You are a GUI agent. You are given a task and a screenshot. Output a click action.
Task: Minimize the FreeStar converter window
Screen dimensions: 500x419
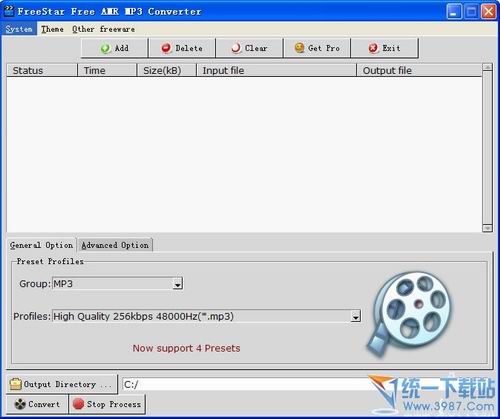click(454, 12)
